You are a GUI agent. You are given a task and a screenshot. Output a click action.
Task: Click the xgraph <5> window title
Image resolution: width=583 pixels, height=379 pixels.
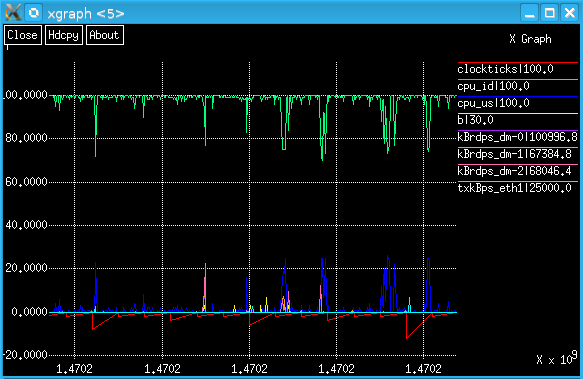pyautogui.click(x=86, y=14)
